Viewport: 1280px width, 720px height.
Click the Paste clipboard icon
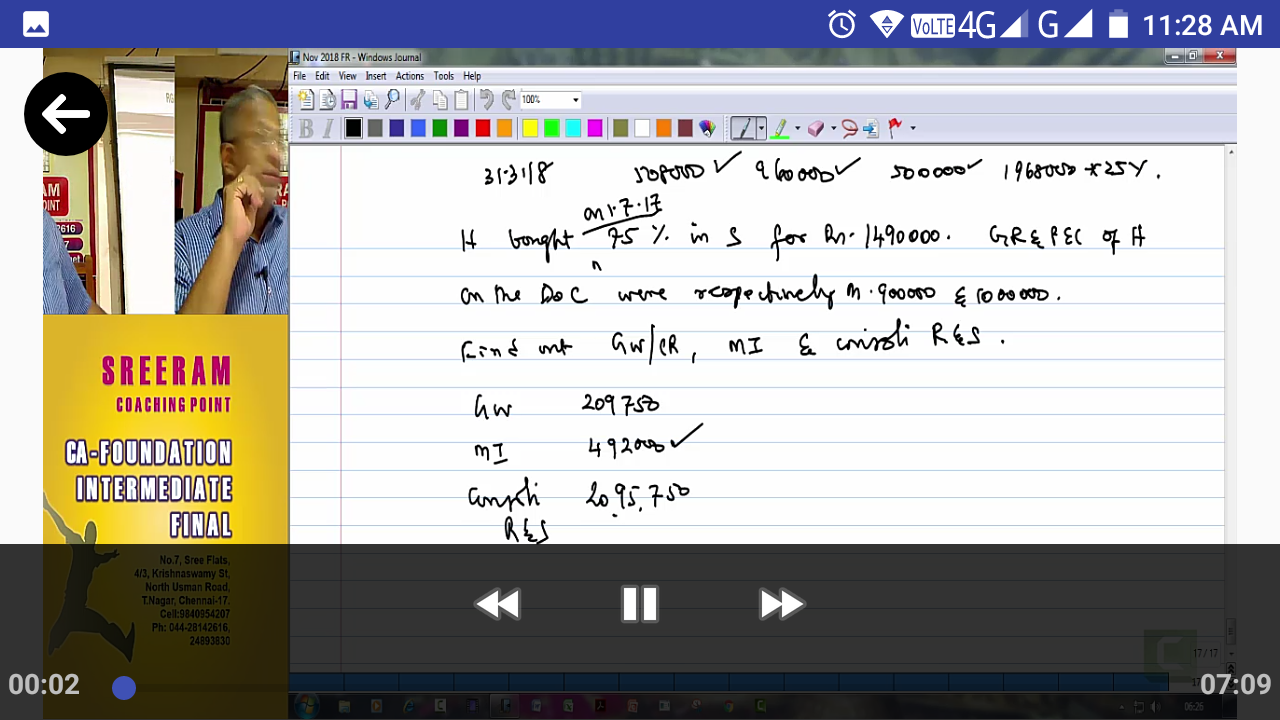point(461,99)
